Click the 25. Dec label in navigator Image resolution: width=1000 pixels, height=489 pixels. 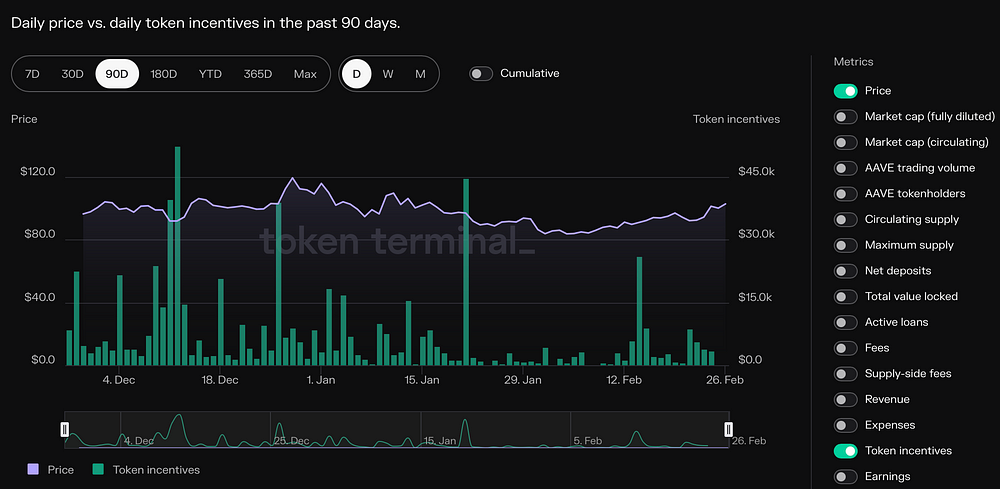pos(291,441)
